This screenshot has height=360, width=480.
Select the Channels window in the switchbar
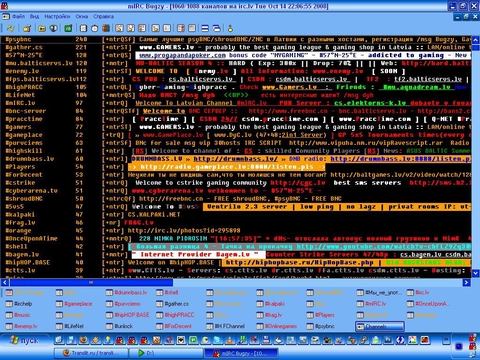tap(380, 326)
